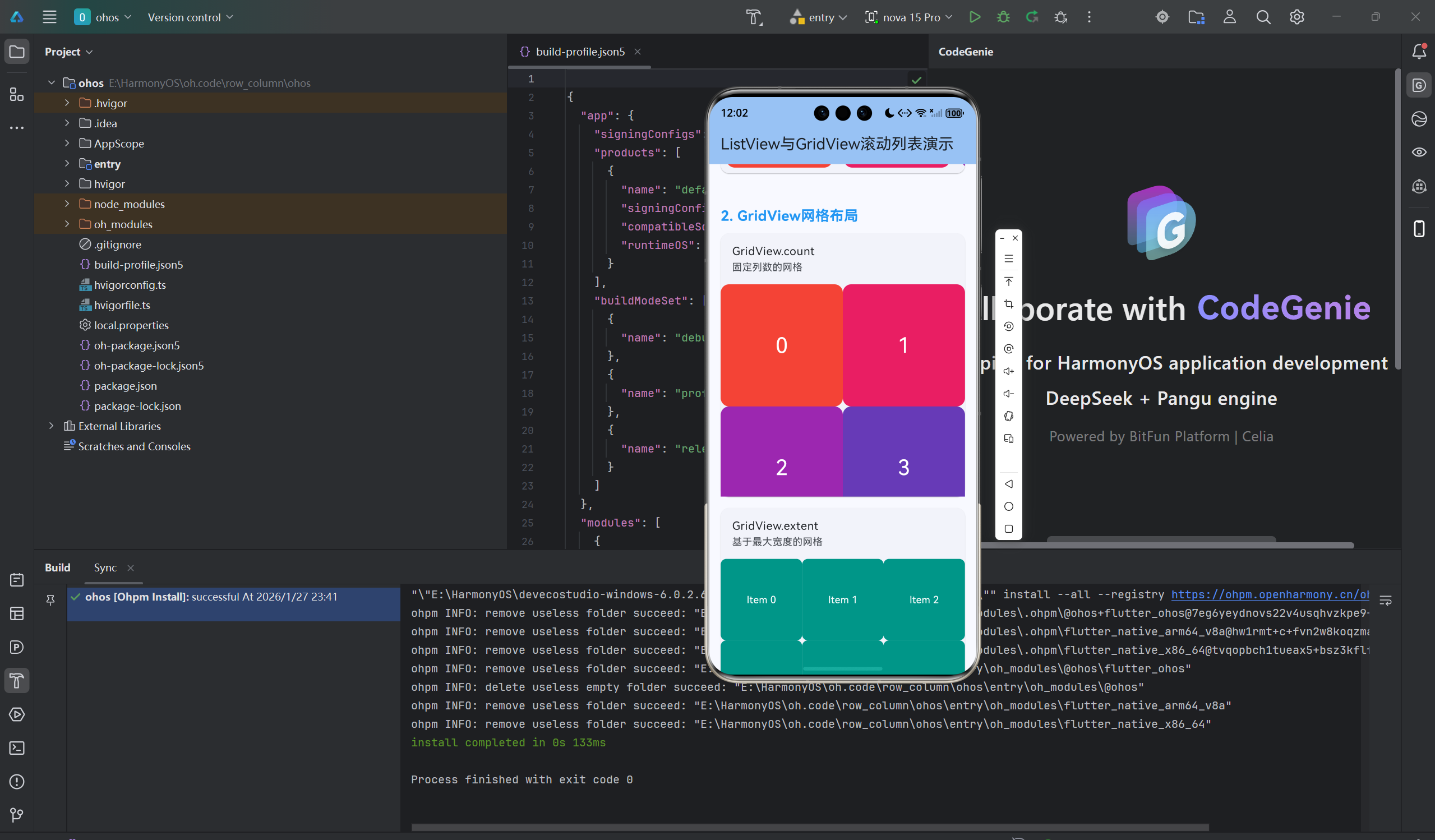Viewport: 1435px width, 840px height.
Task: Click emulator volume up icon
Action: click(x=1008, y=371)
